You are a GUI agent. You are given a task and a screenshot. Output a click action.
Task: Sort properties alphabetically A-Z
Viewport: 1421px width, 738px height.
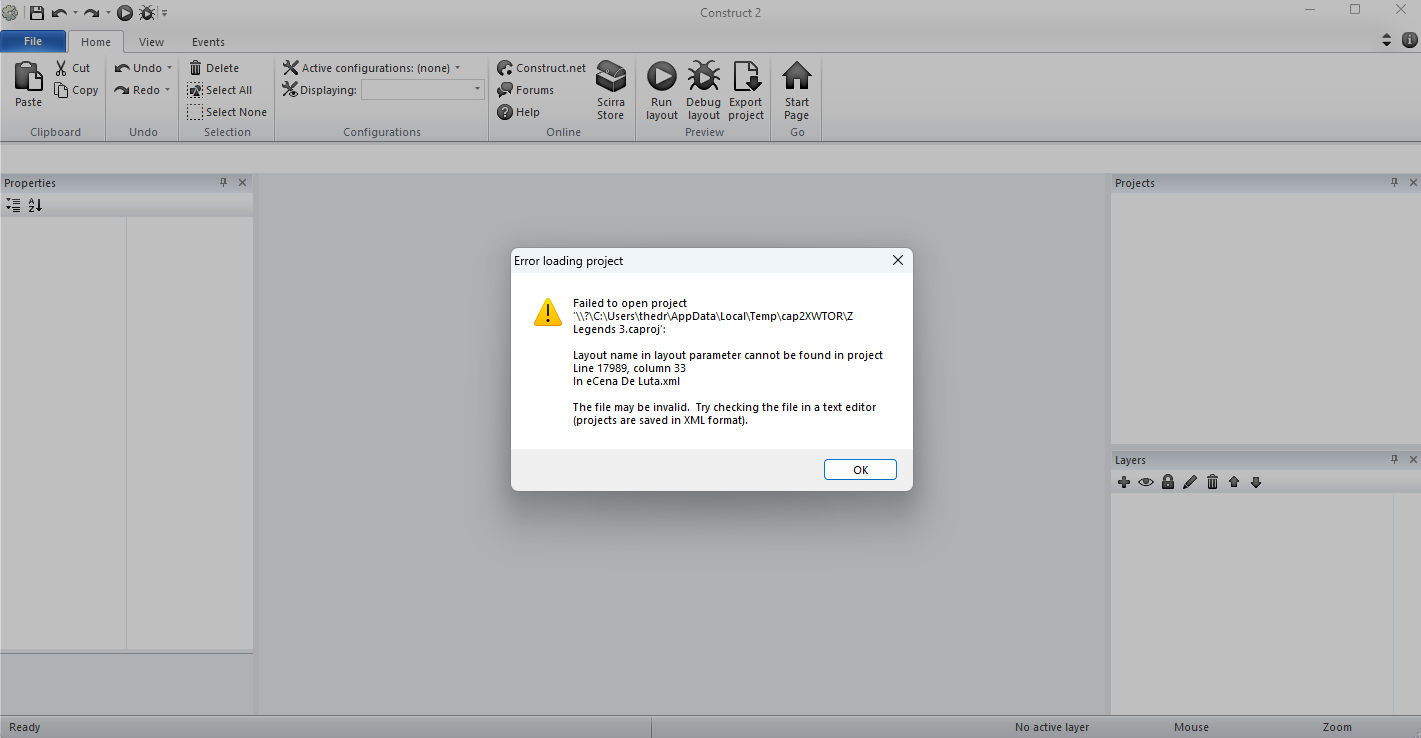tap(35, 205)
